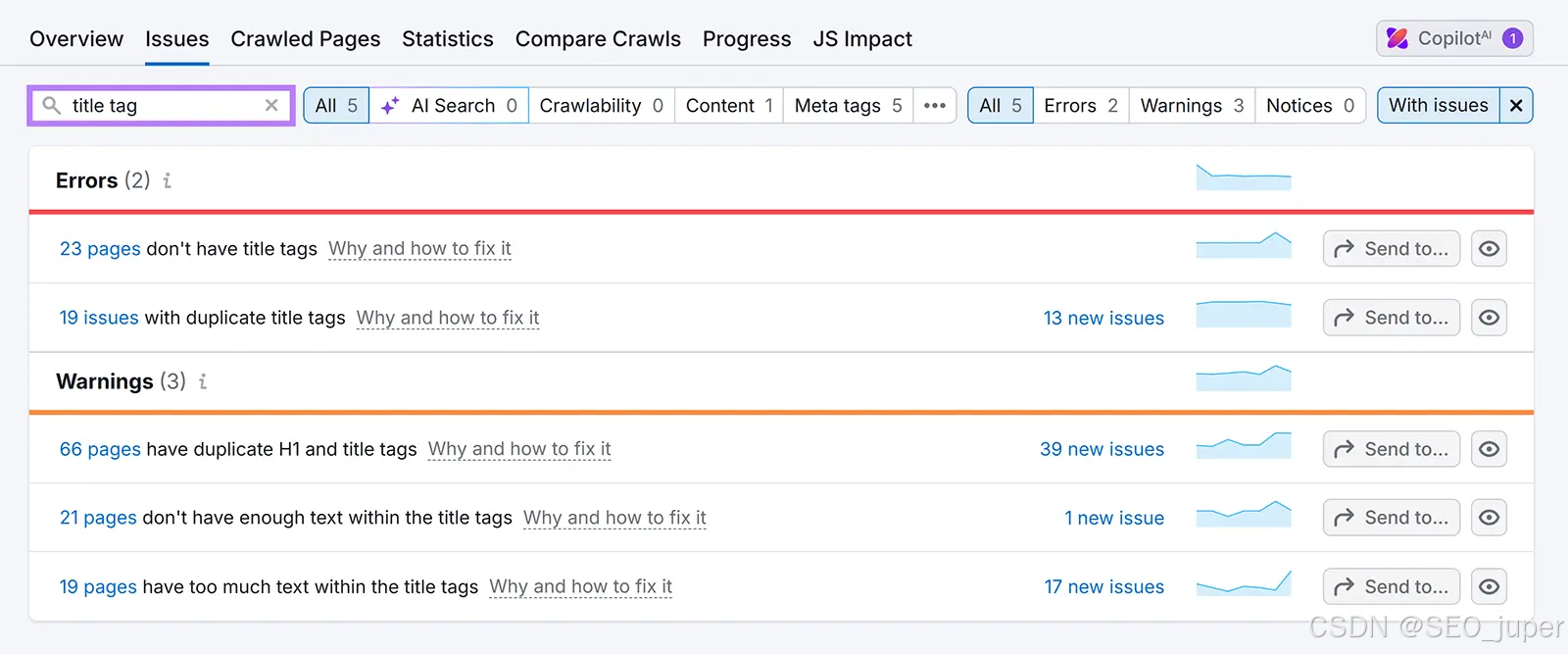Image resolution: width=1568 pixels, height=654 pixels.
Task: Clear the 'title tag' search field
Action: tap(271, 105)
